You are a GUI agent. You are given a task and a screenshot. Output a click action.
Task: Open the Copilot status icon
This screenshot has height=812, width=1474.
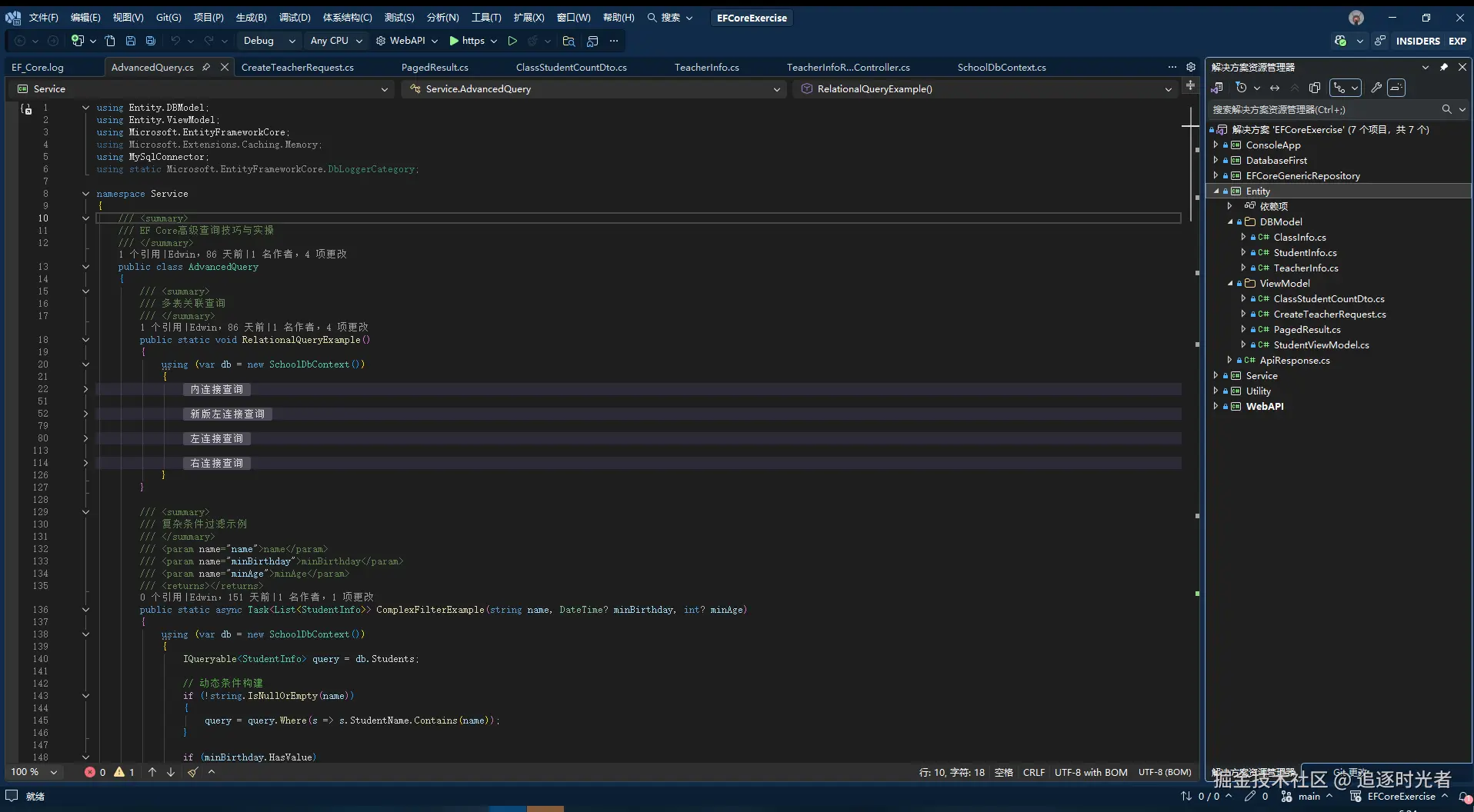1341,41
